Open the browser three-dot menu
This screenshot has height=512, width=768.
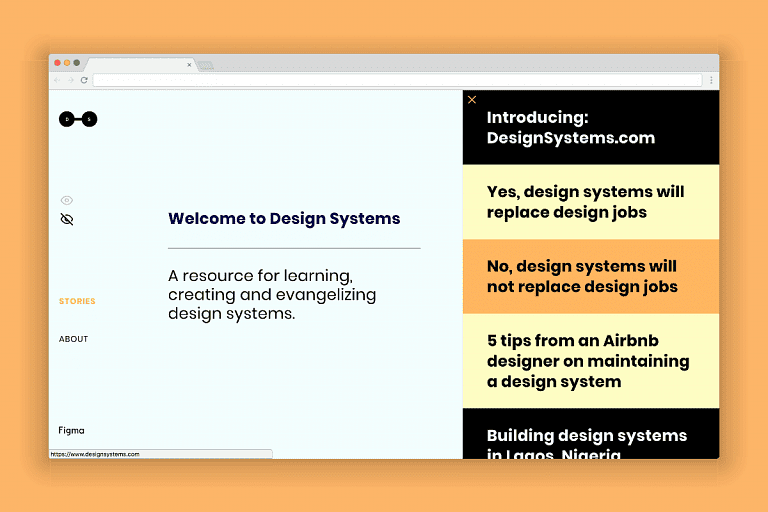point(711,80)
